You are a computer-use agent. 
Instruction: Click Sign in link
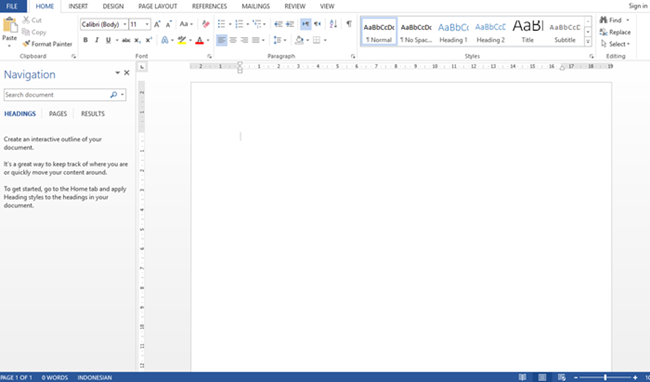coord(638,6)
